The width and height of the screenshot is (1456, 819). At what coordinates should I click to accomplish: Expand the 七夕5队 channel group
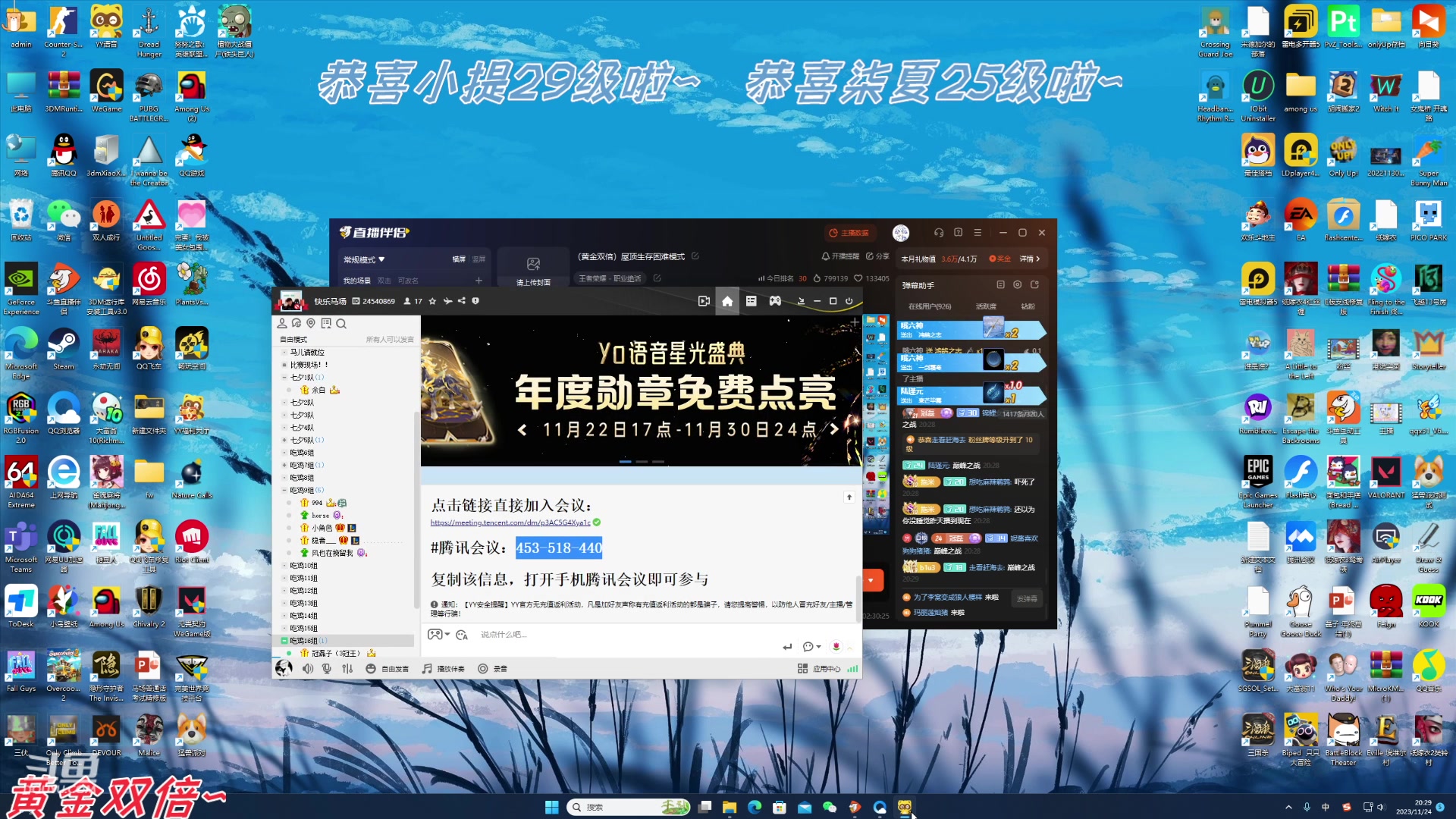click(x=284, y=440)
